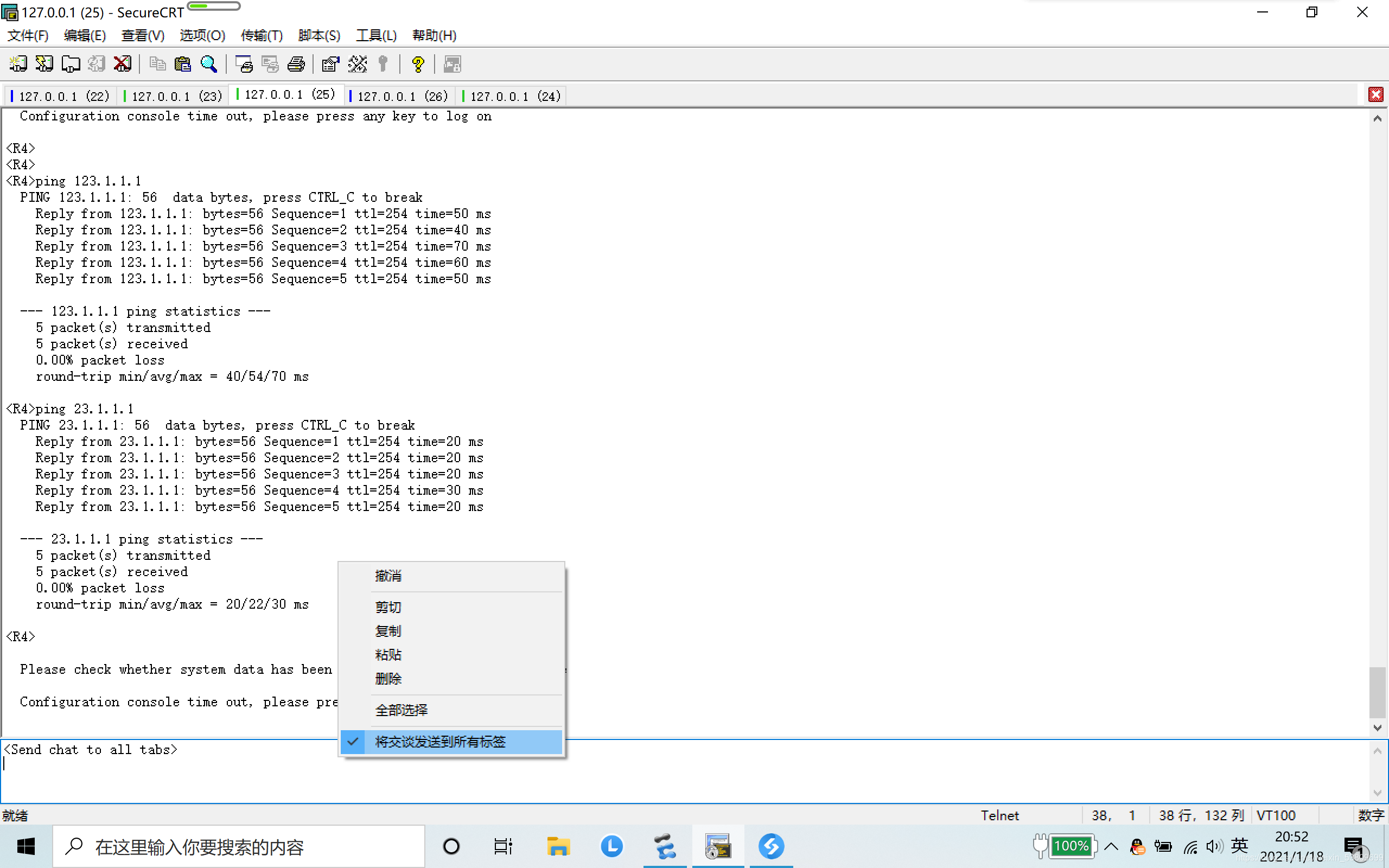Click the Print Screen toolbar icon
This screenshot has width=1389, height=868.
[x=244, y=63]
